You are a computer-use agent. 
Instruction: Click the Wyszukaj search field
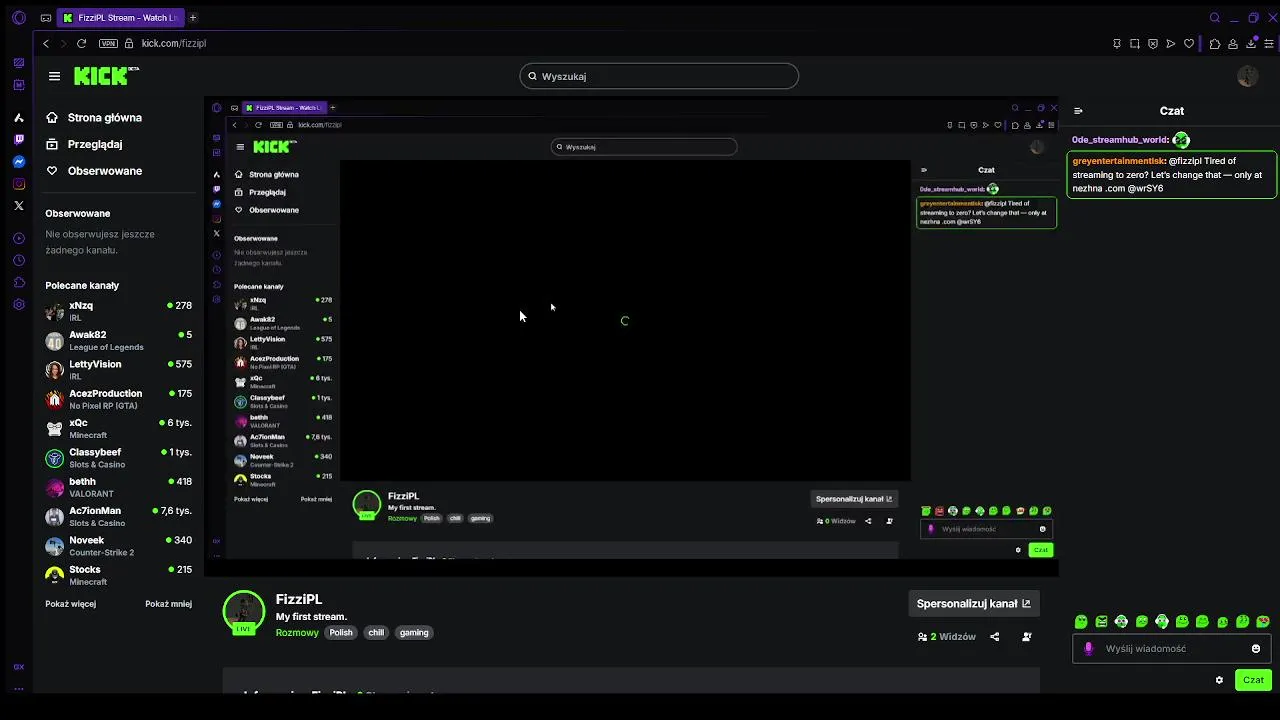coord(659,76)
